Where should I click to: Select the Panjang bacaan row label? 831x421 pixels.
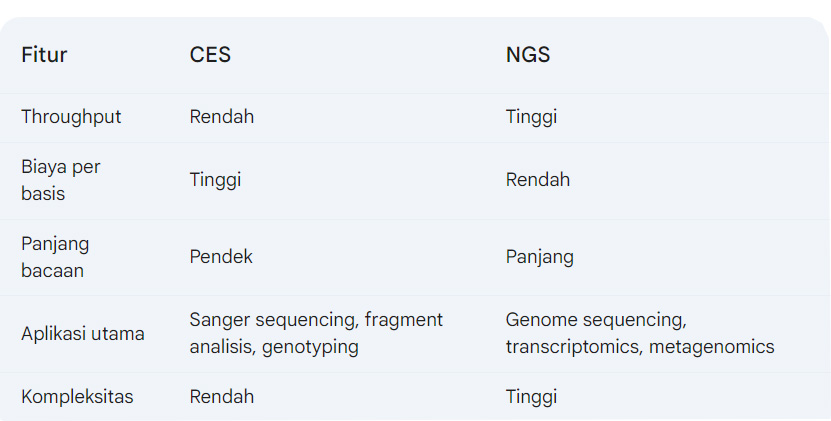(x=56, y=257)
